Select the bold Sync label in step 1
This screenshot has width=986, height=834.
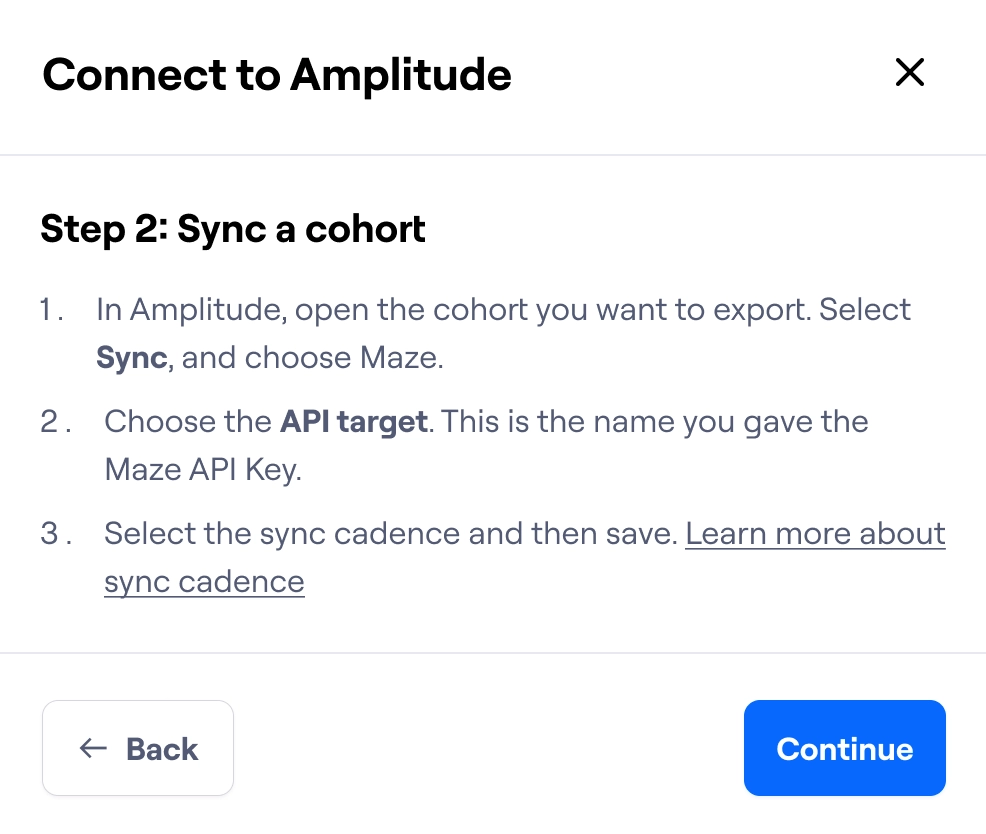[x=130, y=357]
